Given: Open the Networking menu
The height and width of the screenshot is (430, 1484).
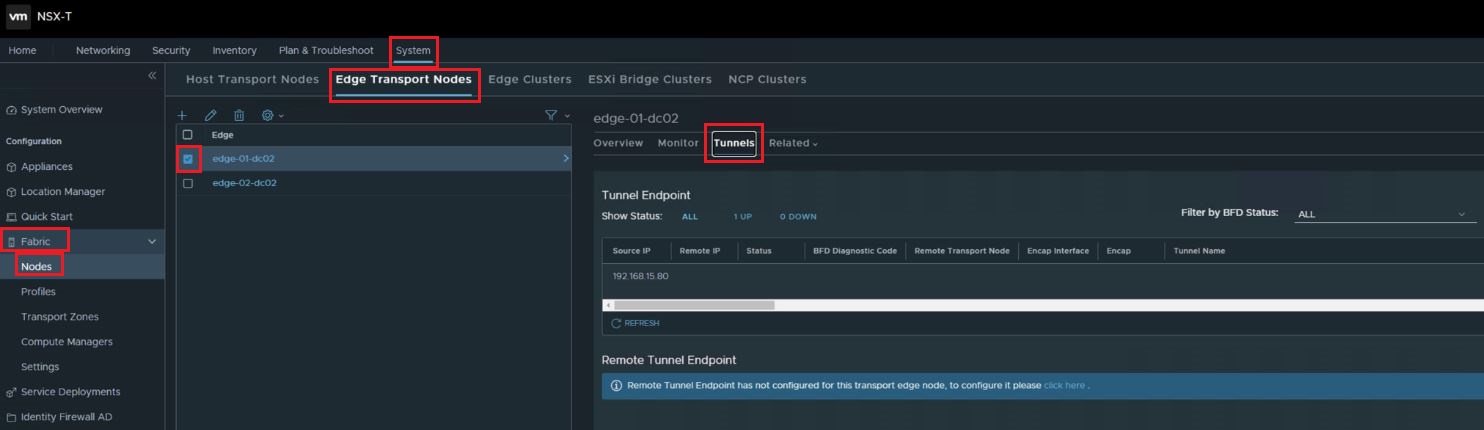Looking at the screenshot, I should [x=103, y=50].
